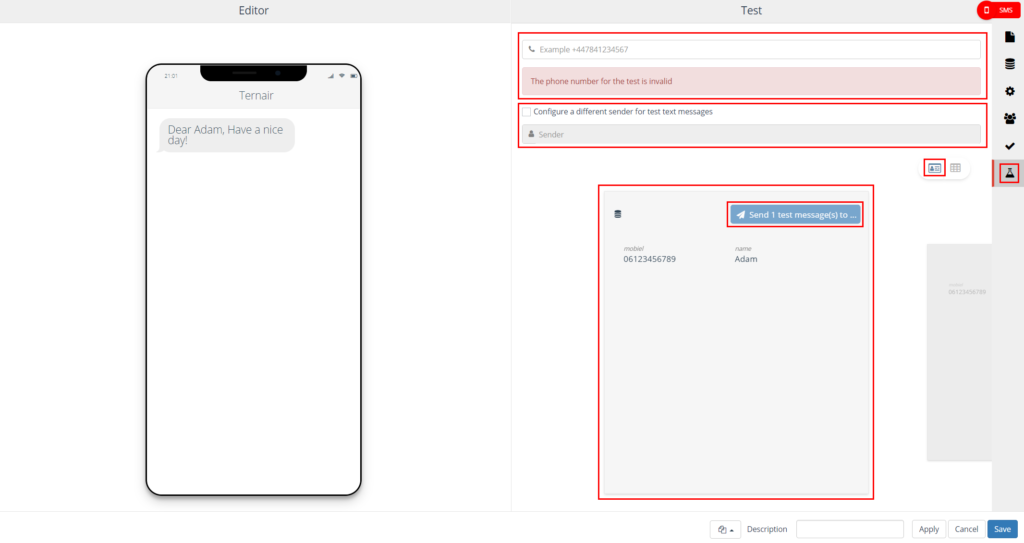Select the partially visible next test card
This screenshot has height=543, width=1024.
click(959, 353)
